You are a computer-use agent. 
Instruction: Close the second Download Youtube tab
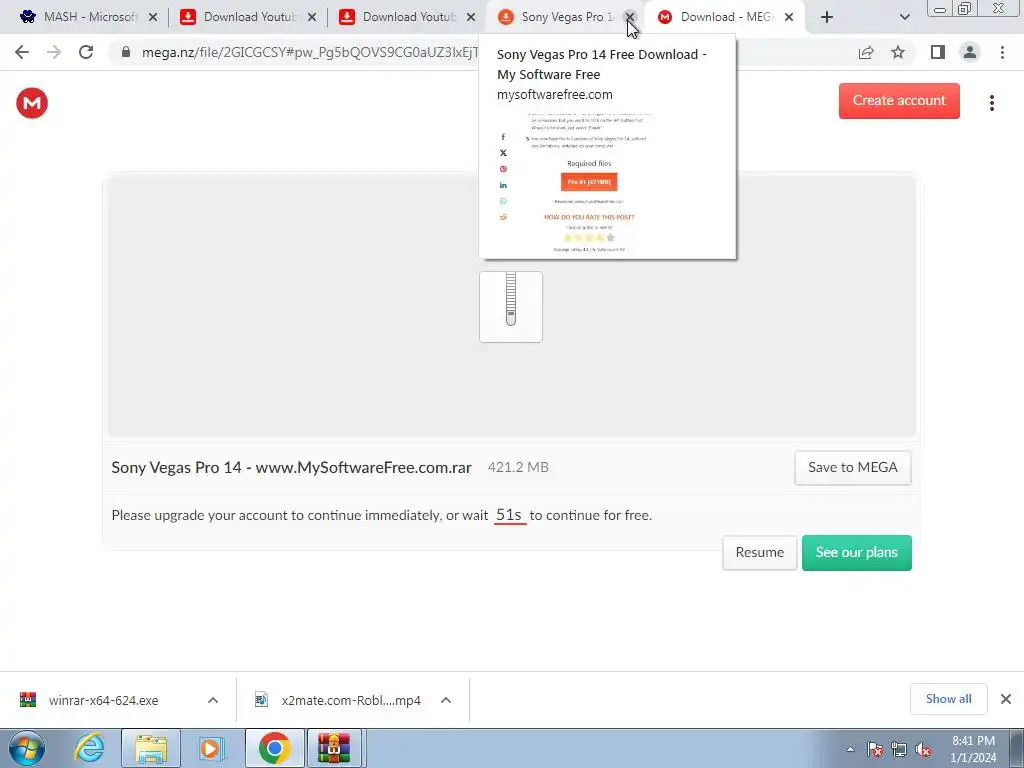coord(471,17)
